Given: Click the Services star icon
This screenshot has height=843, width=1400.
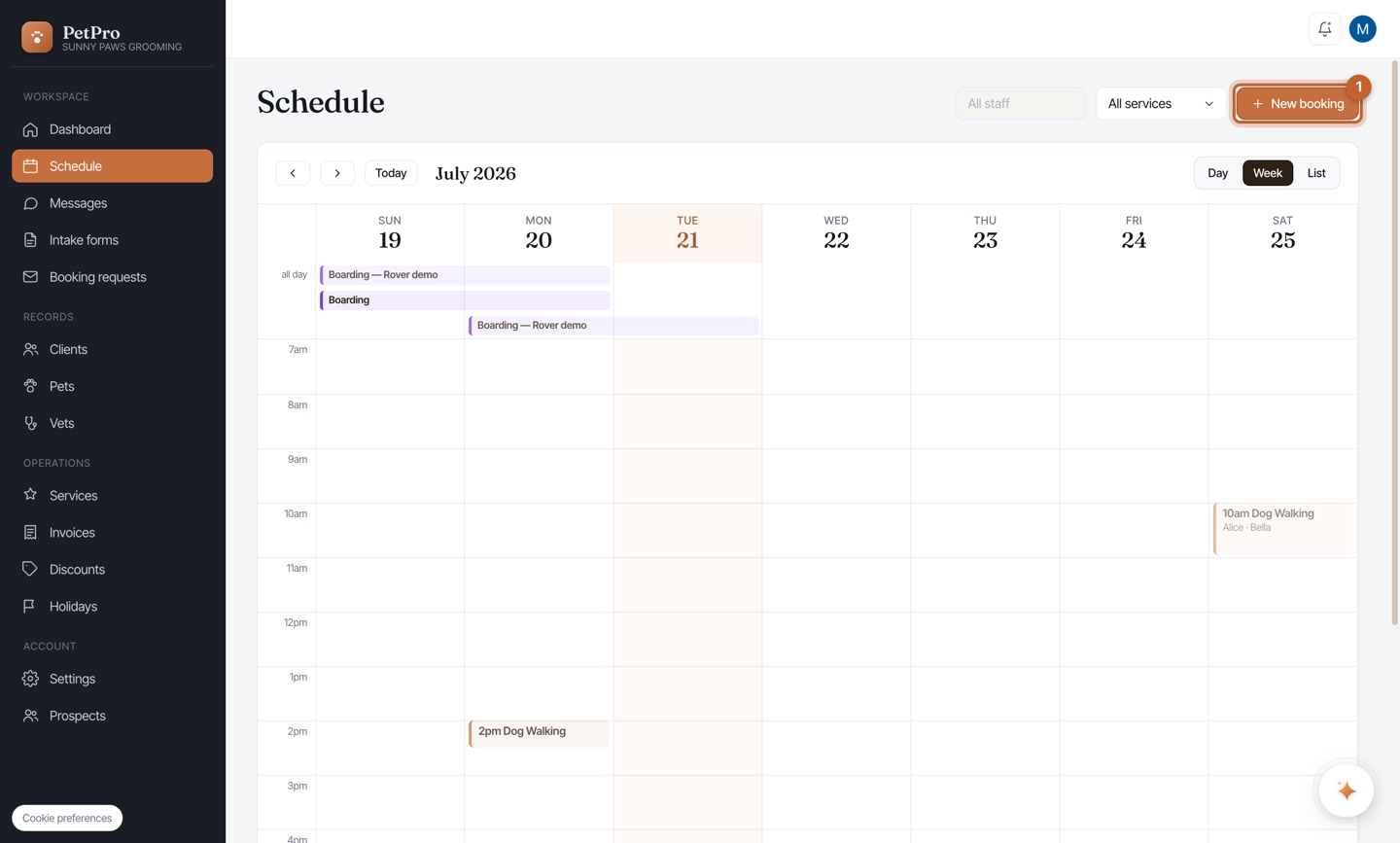Looking at the screenshot, I should click(30, 495).
